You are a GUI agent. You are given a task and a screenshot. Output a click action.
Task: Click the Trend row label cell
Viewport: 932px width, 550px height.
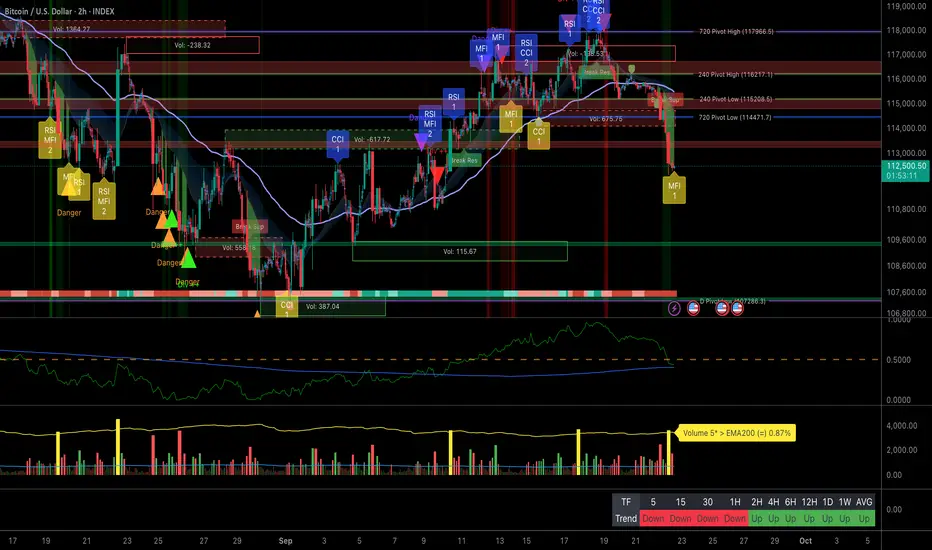[x=626, y=518]
